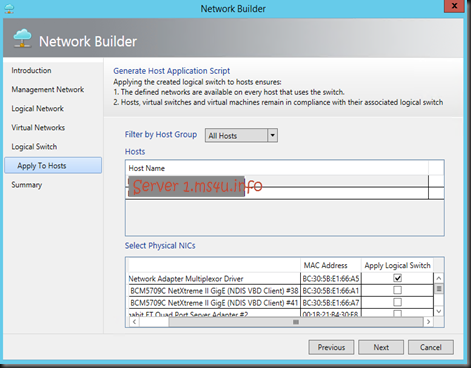Cancel the Network Builder wizard

[x=431, y=347]
